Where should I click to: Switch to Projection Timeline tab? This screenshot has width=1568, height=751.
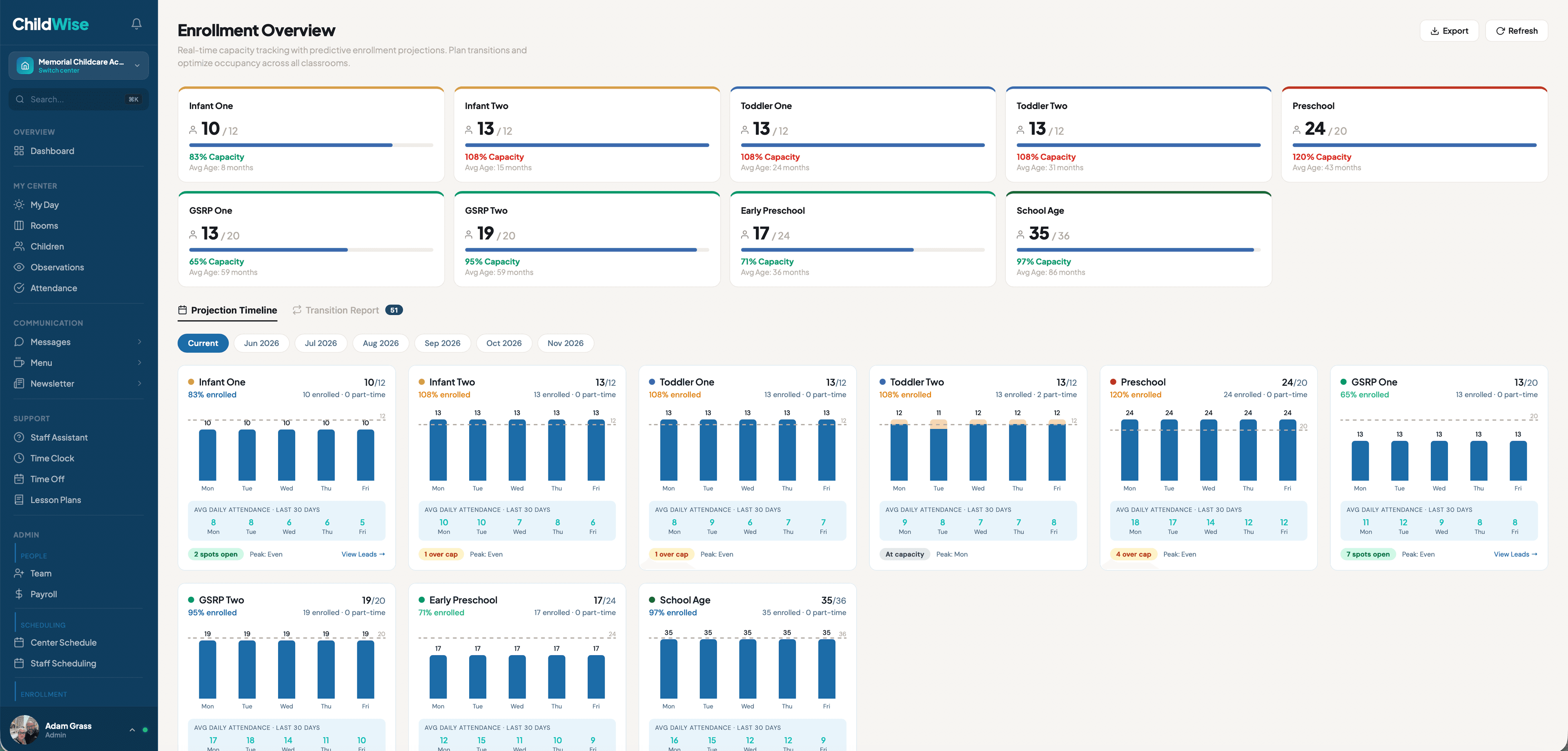coord(228,310)
